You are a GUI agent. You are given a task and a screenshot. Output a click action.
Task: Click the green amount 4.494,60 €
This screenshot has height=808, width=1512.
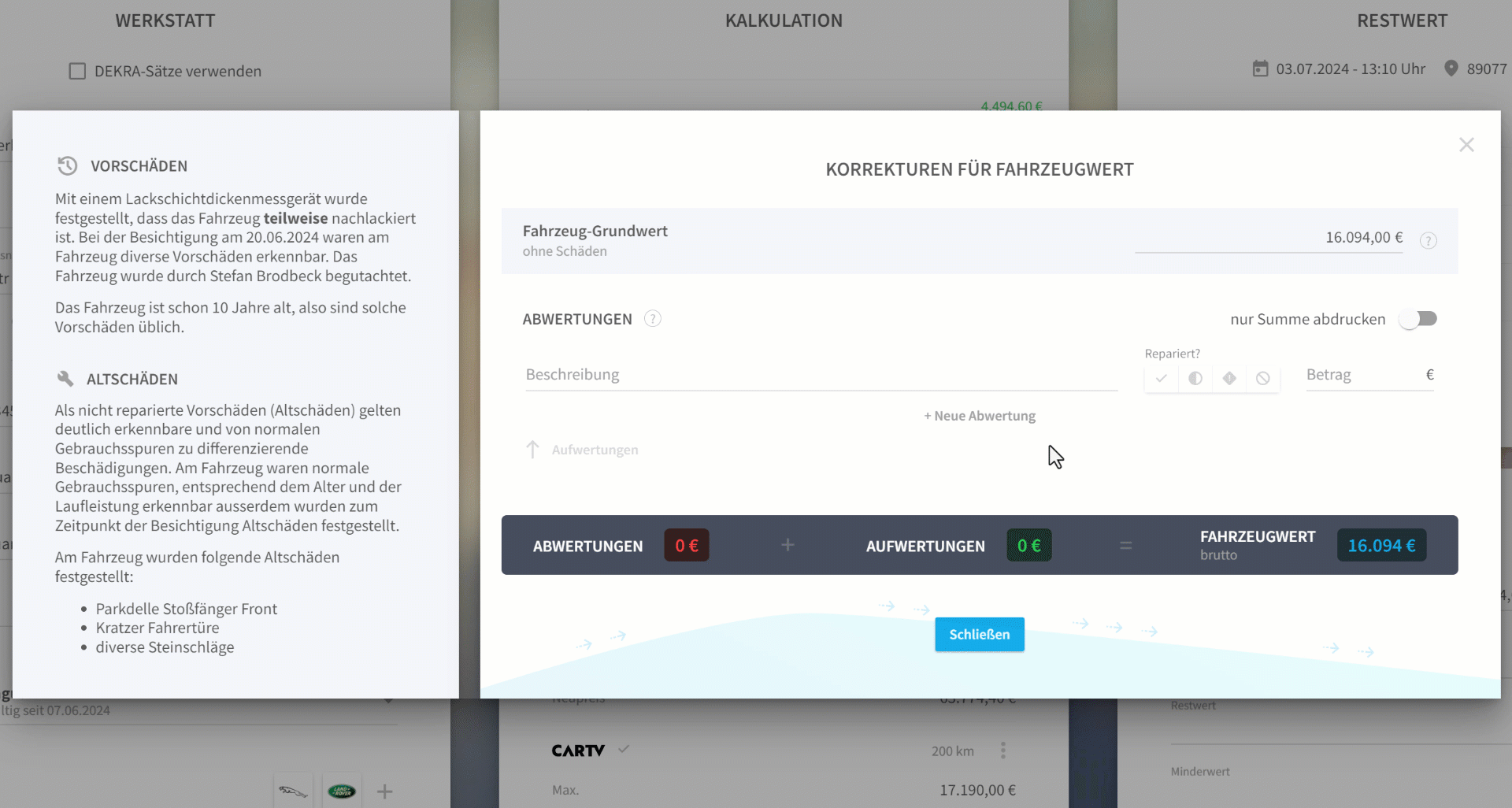[1011, 106]
